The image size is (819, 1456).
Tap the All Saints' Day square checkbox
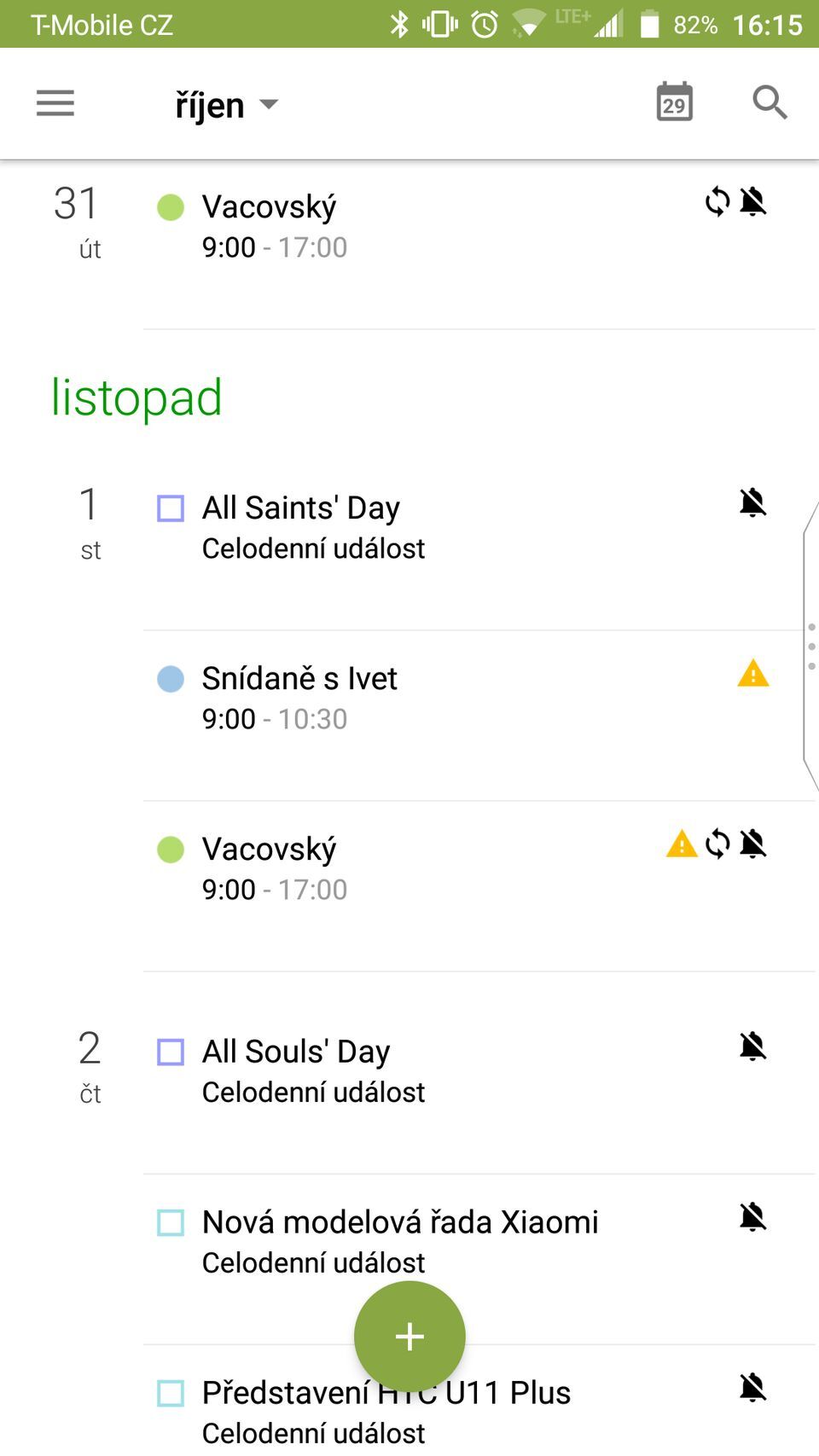coord(171,508)
